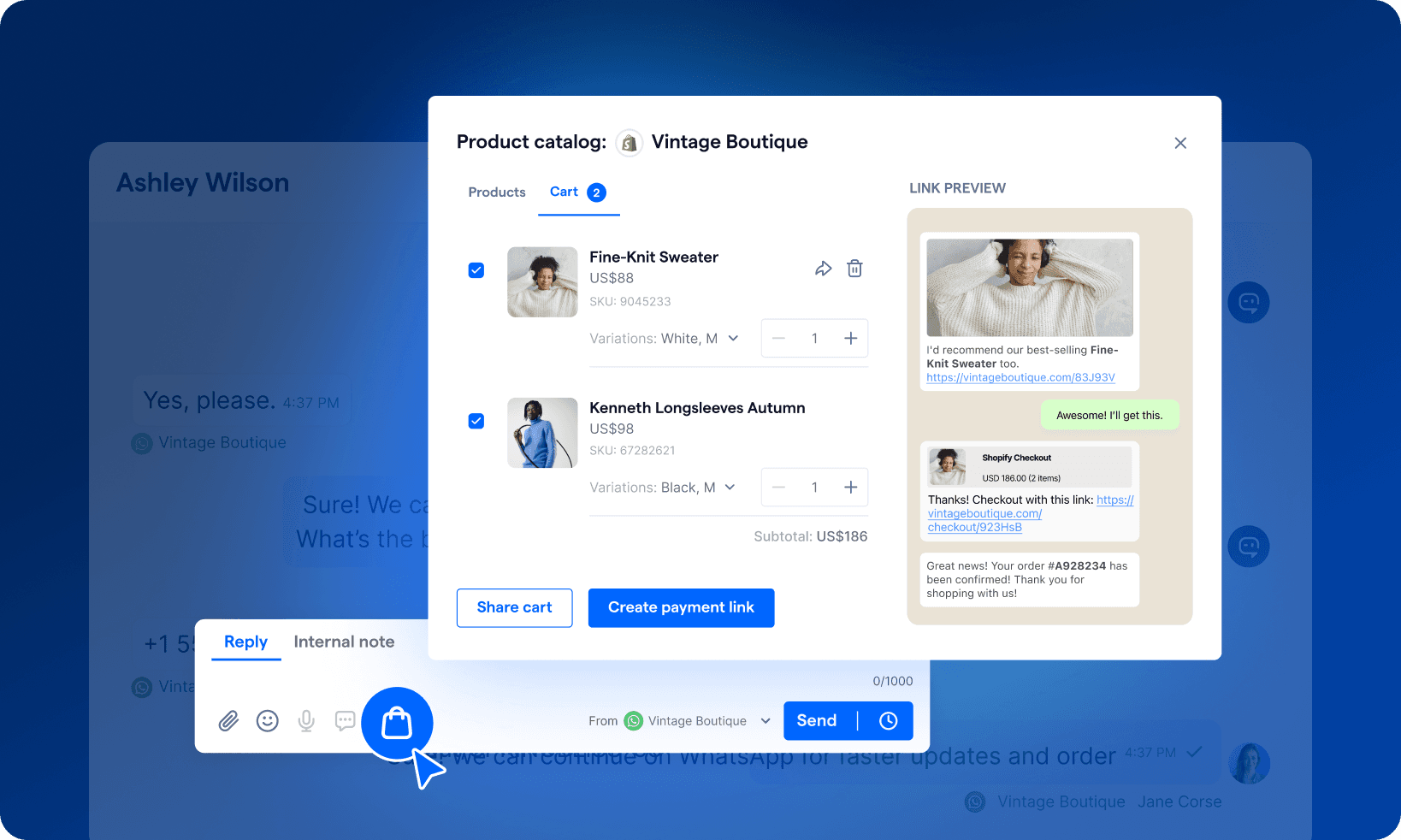Open saved replies via speech bubble icon
Image resolution: width=1401 pixels, height=840 pixels.
(345, 721)
